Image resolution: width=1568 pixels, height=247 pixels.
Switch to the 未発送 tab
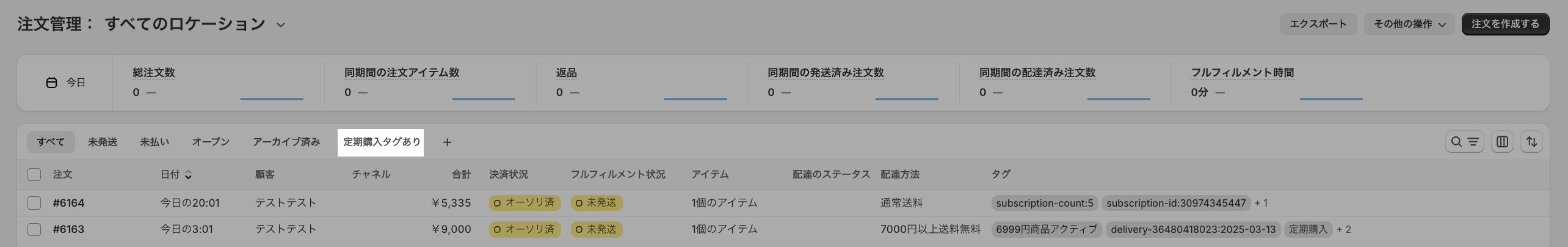tap(103, 142)
